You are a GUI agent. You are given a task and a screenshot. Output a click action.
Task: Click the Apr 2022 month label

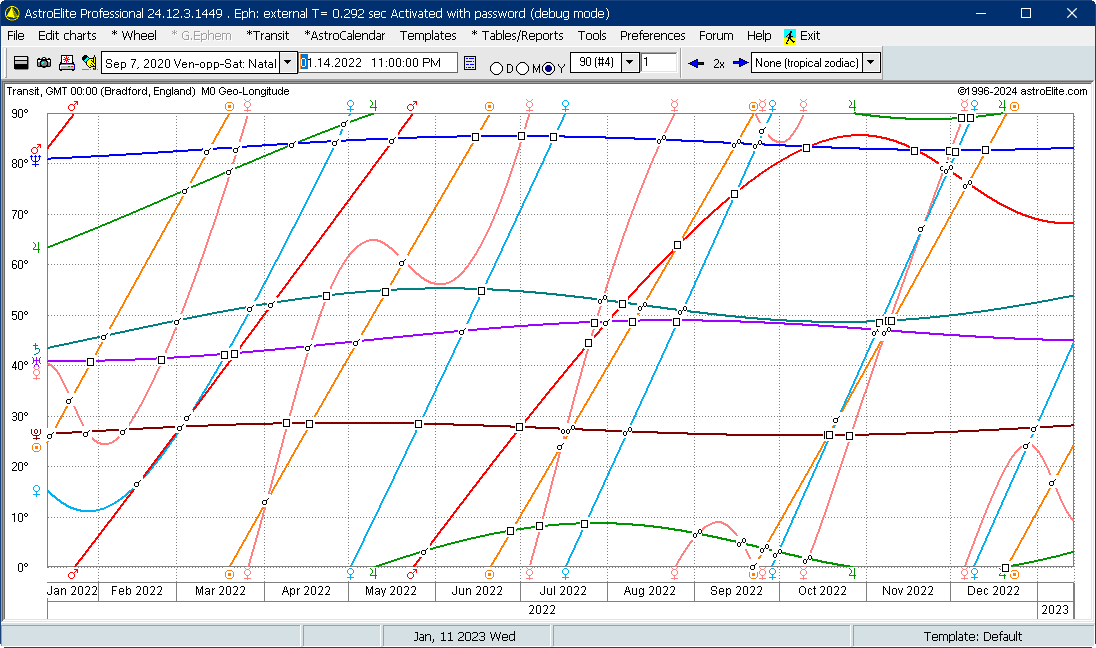(x=306, y=591)
